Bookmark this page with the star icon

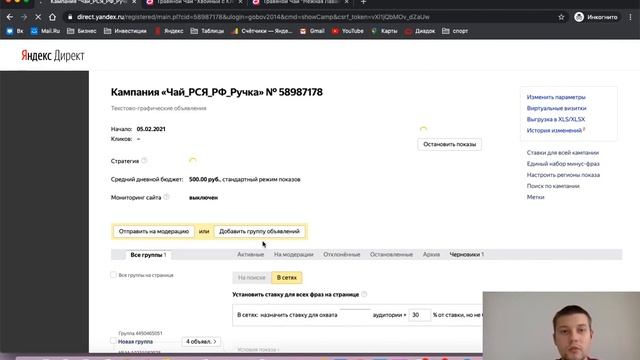point(561,17)
